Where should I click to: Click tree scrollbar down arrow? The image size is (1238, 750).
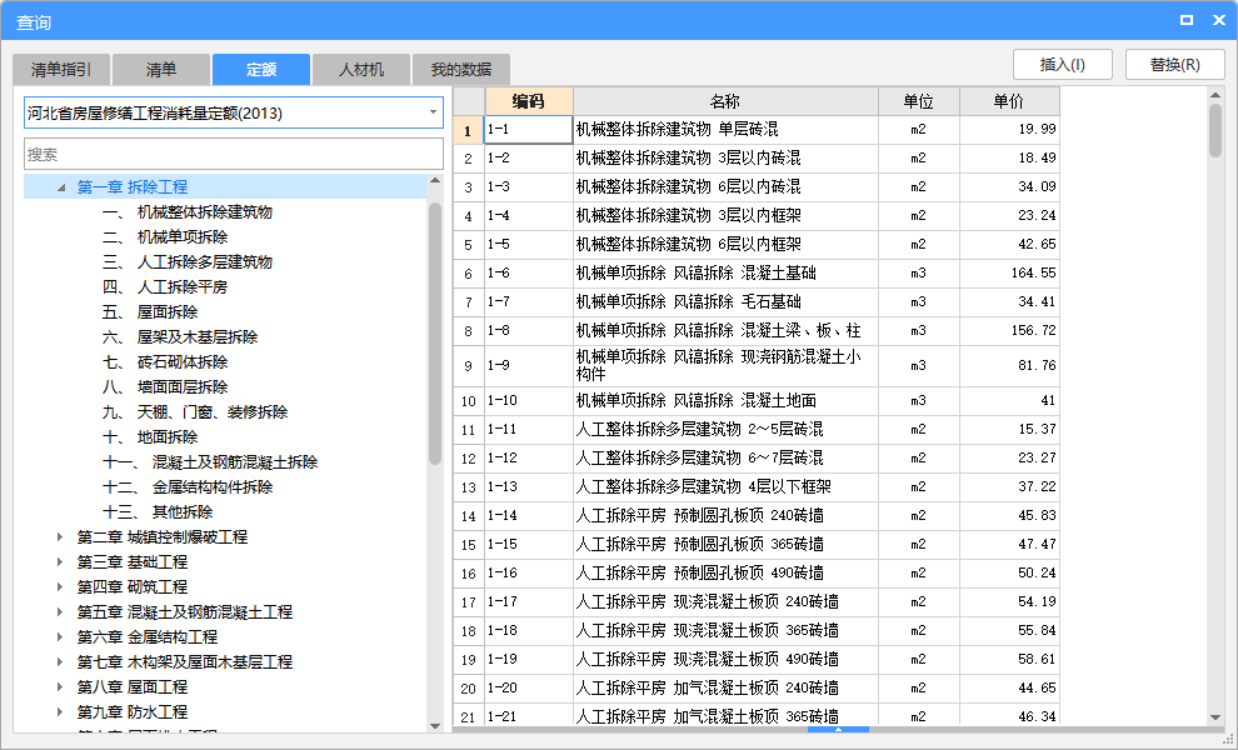[x=435, y=726]
